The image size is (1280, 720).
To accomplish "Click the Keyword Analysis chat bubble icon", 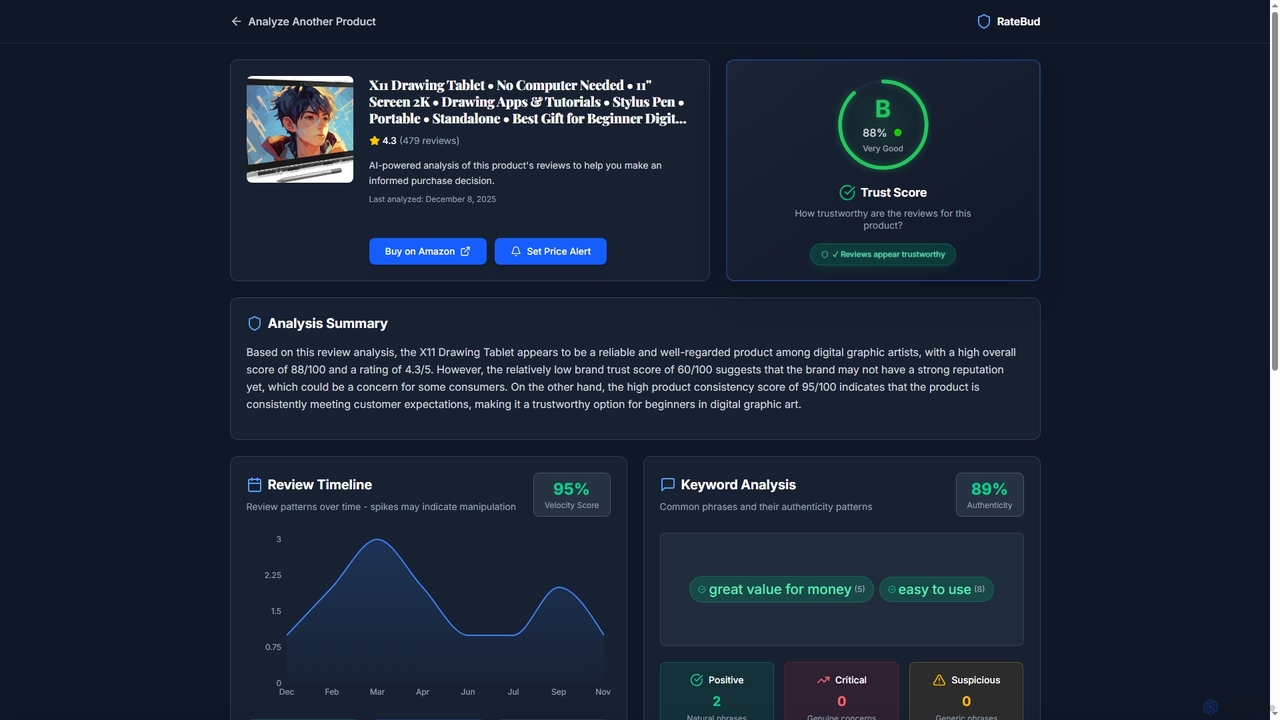I will pyautogui.click(x=668, y=485).
